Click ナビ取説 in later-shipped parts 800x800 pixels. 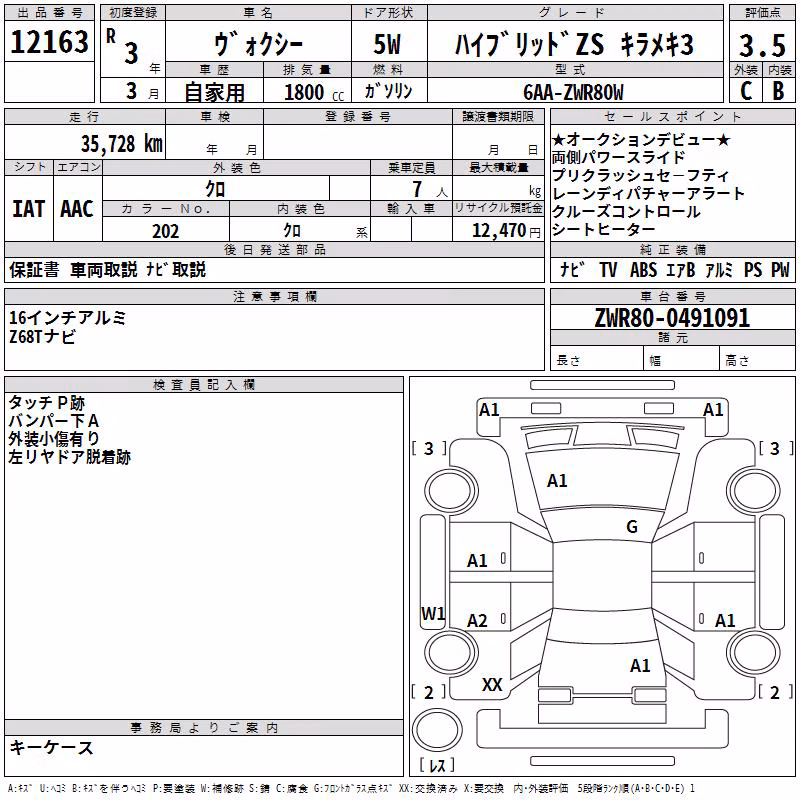click(x=176, y=270)
